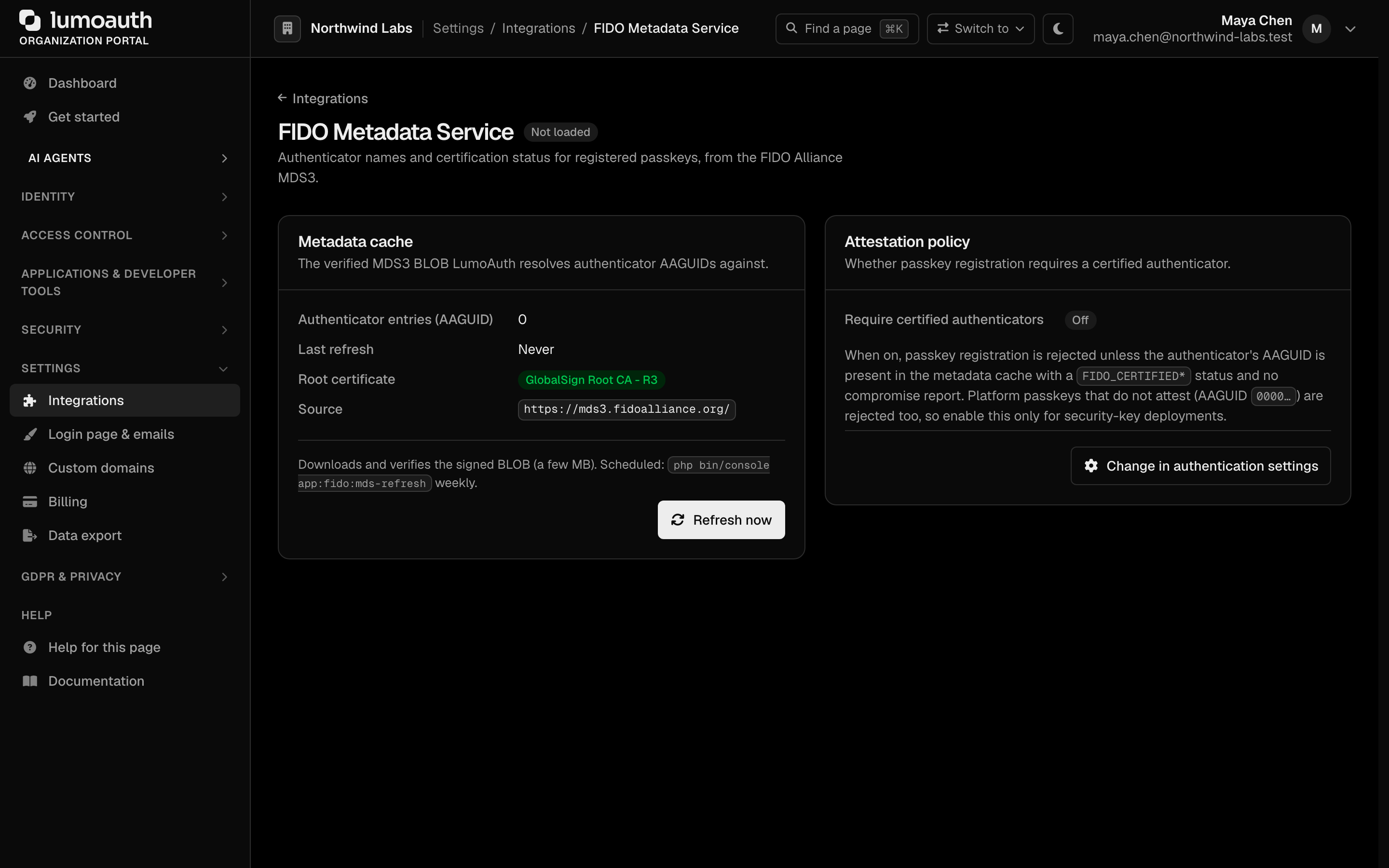The image size is (1389, 868).
Task: Open Login page & emails settings
Action: tap(125, 434)
